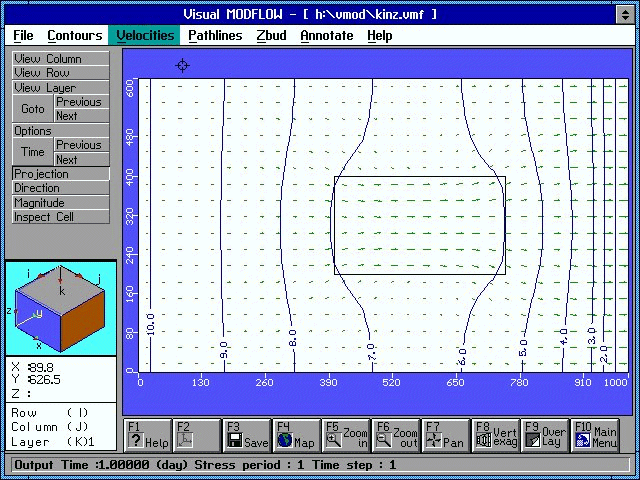Image resolution: width=640 pixels, height=480 pixels.
Task: Click the 10.0 contour label
Action: point(150,324)
